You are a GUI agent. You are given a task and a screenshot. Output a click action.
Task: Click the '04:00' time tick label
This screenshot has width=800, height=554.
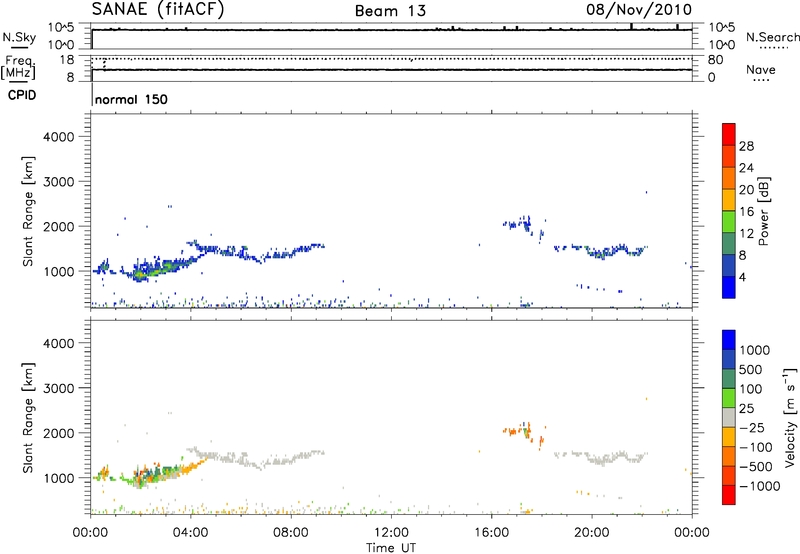click(191, 533)
